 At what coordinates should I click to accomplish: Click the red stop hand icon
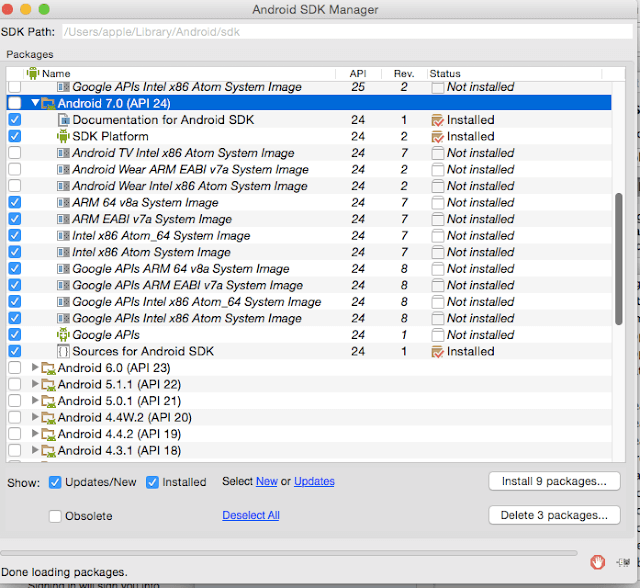(597, 562)
